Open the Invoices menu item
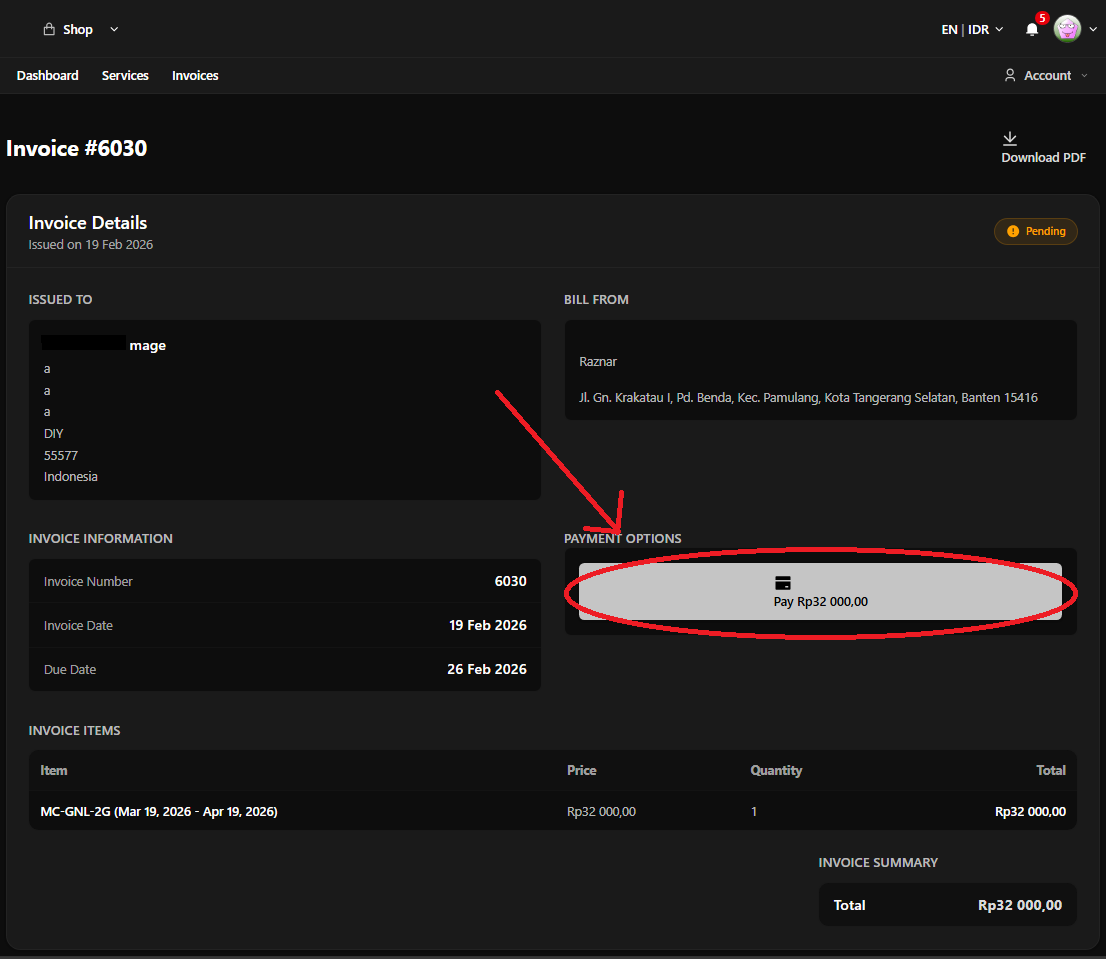This screenshot has width=1106, height=959. point(195,76)
